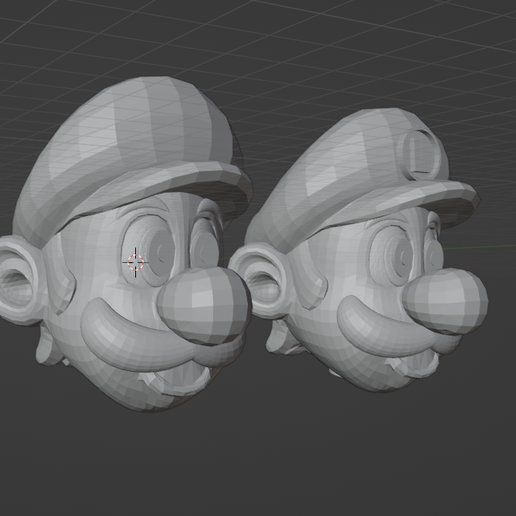Select the left head model without cap emblem

127,243
